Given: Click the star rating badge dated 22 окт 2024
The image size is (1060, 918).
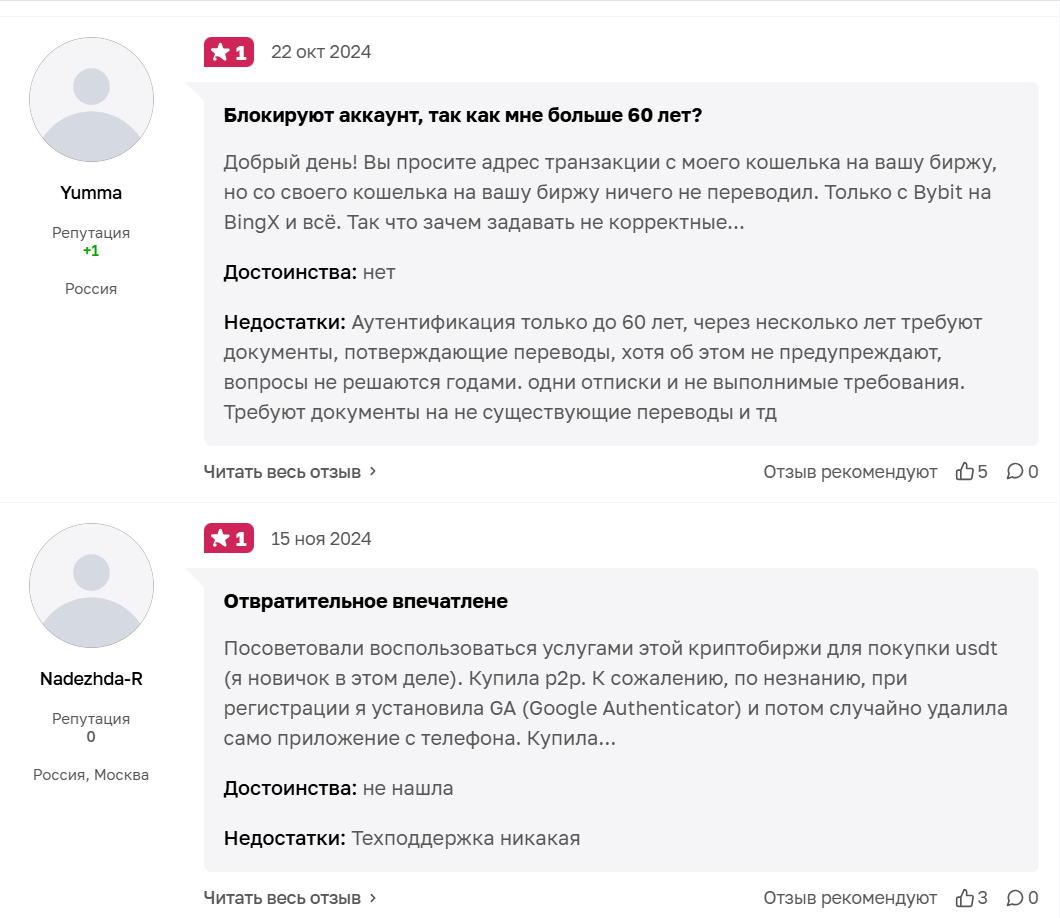Looking at the screenshot, I should click(228, 51).
